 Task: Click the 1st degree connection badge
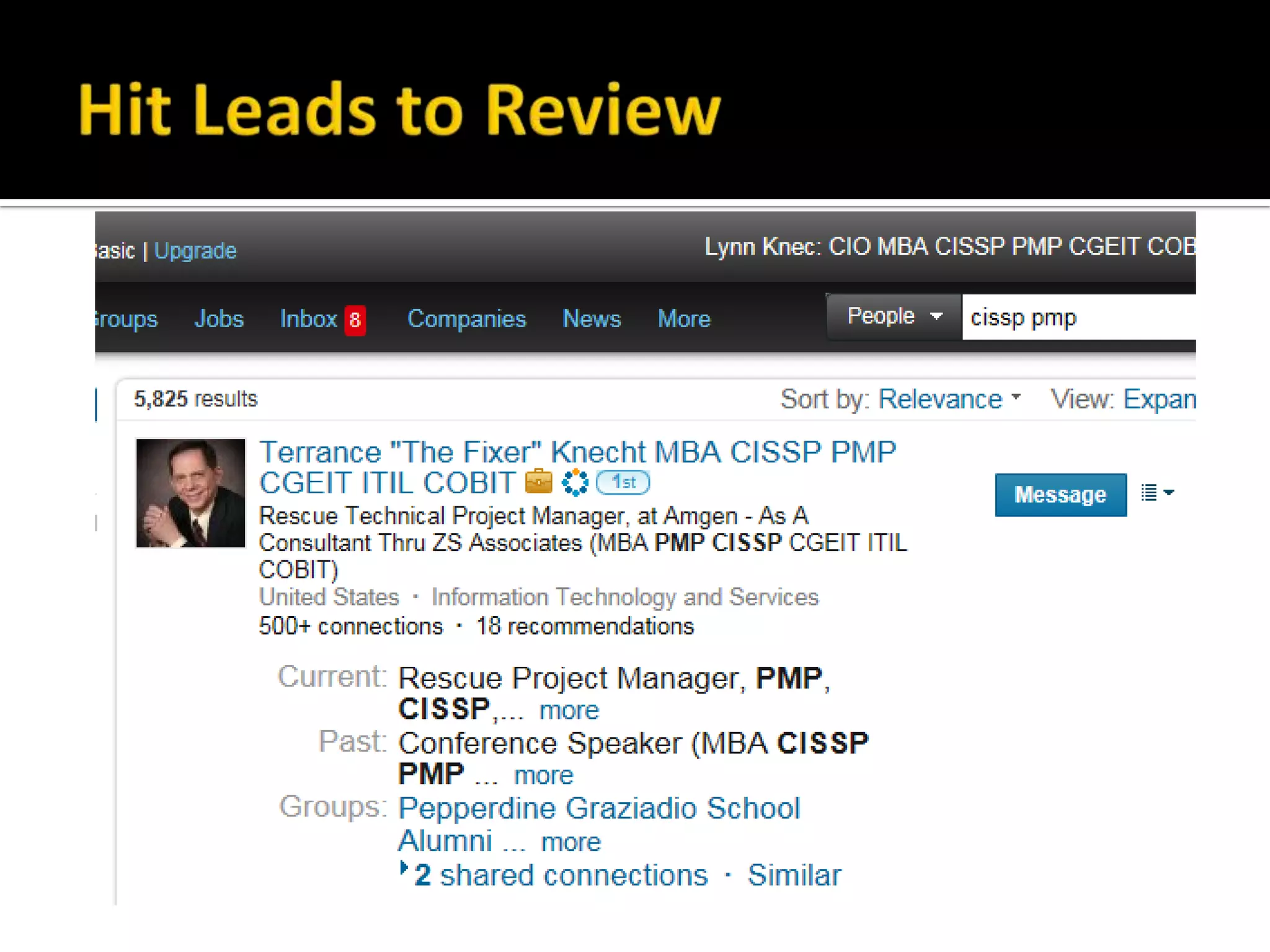click(623, 482)
